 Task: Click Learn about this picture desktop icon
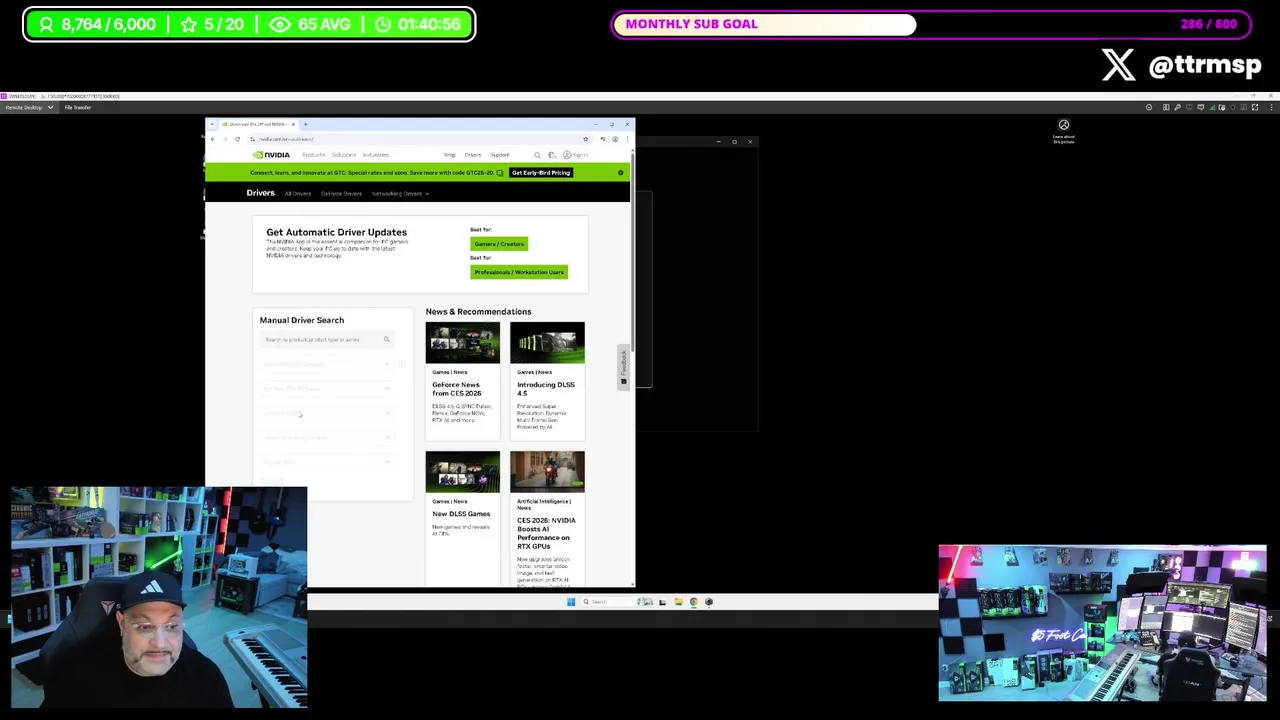[1064, 131]
